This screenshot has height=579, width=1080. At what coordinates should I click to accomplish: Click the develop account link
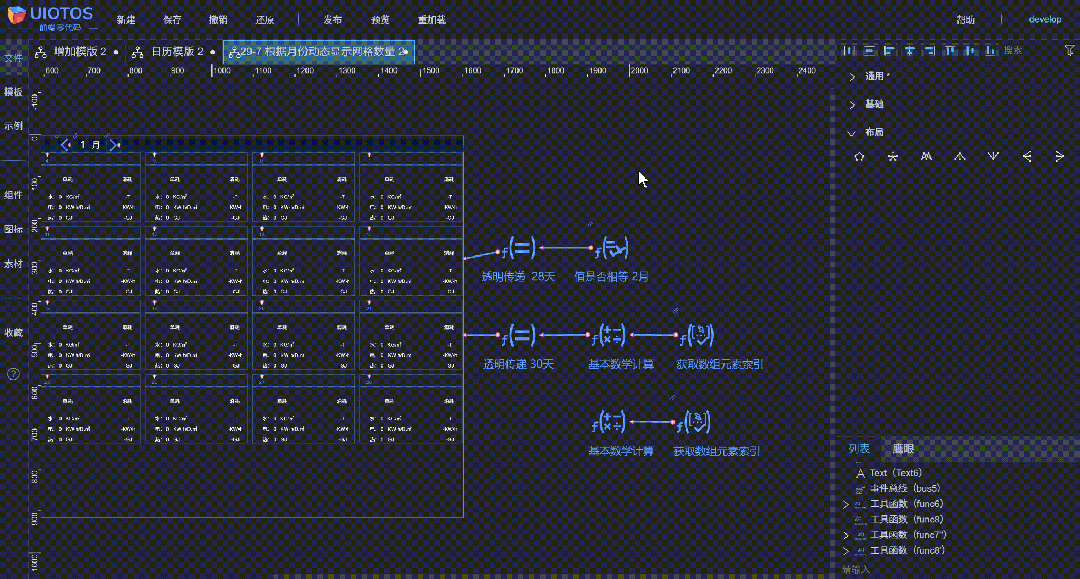pos(1045,19)
